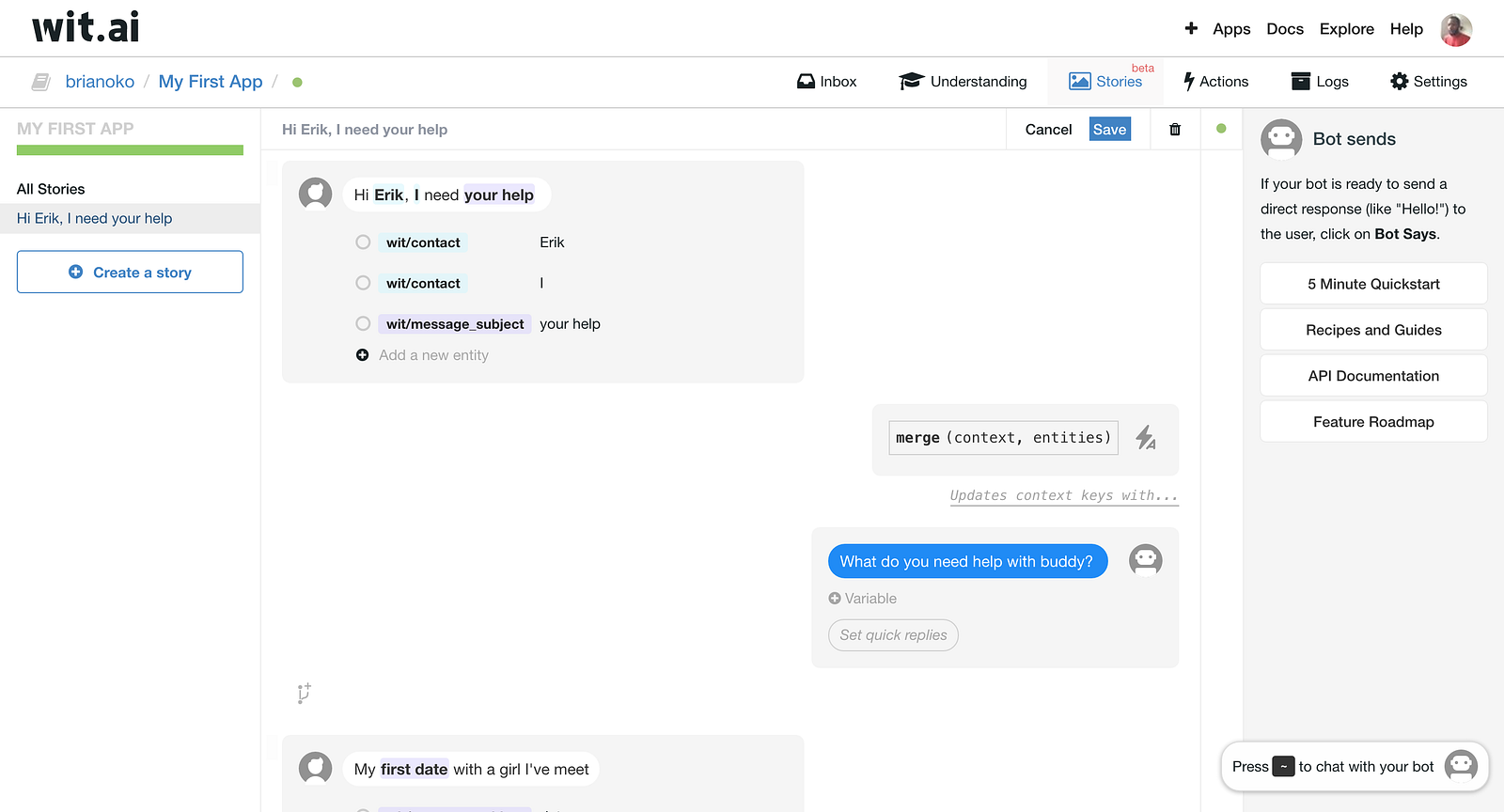The image size is (1504, 812).
Task: Open the Apps menu
Action: 1231,29
